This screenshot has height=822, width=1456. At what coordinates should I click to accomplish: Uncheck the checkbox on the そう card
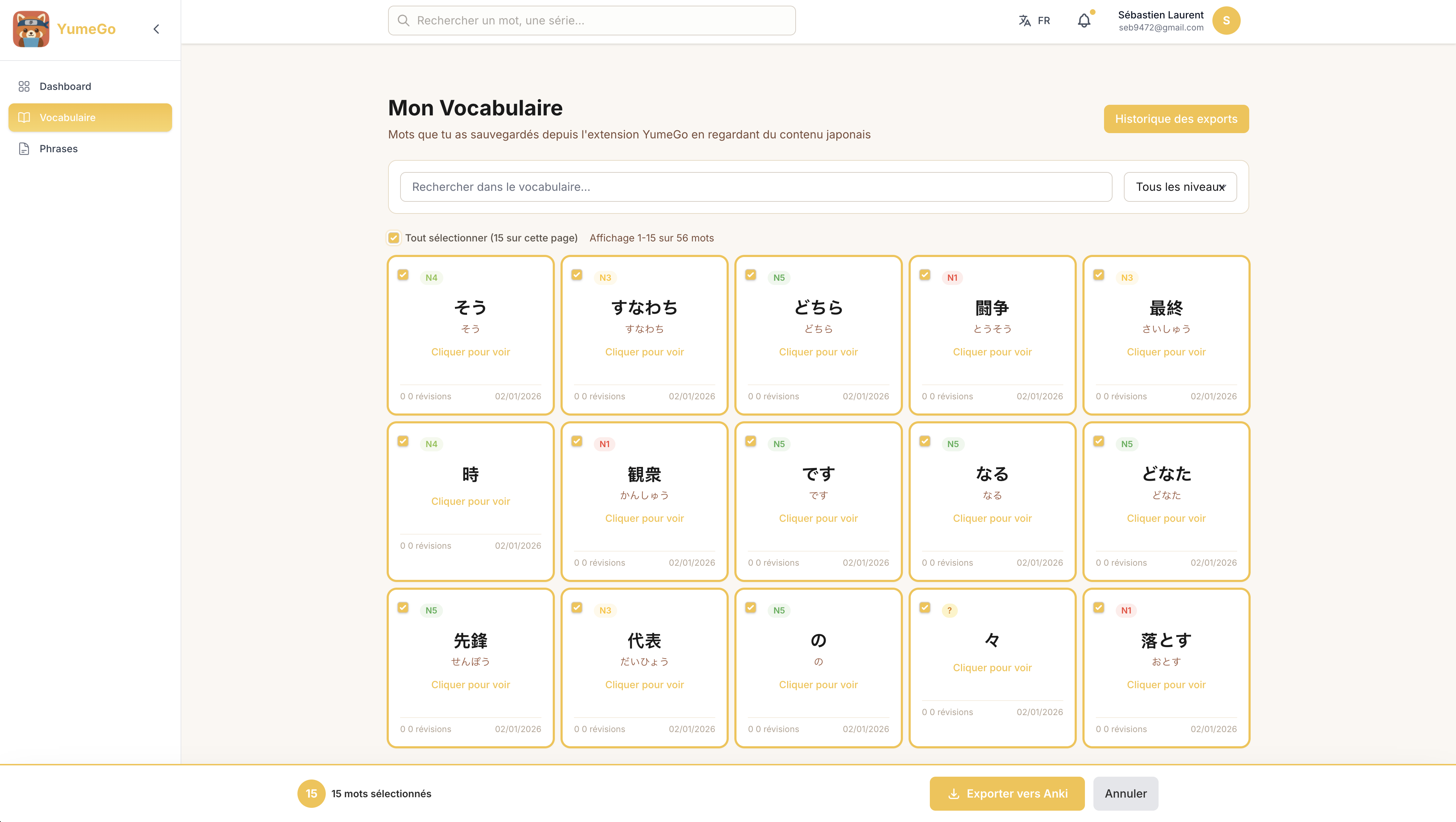point(403,275)
